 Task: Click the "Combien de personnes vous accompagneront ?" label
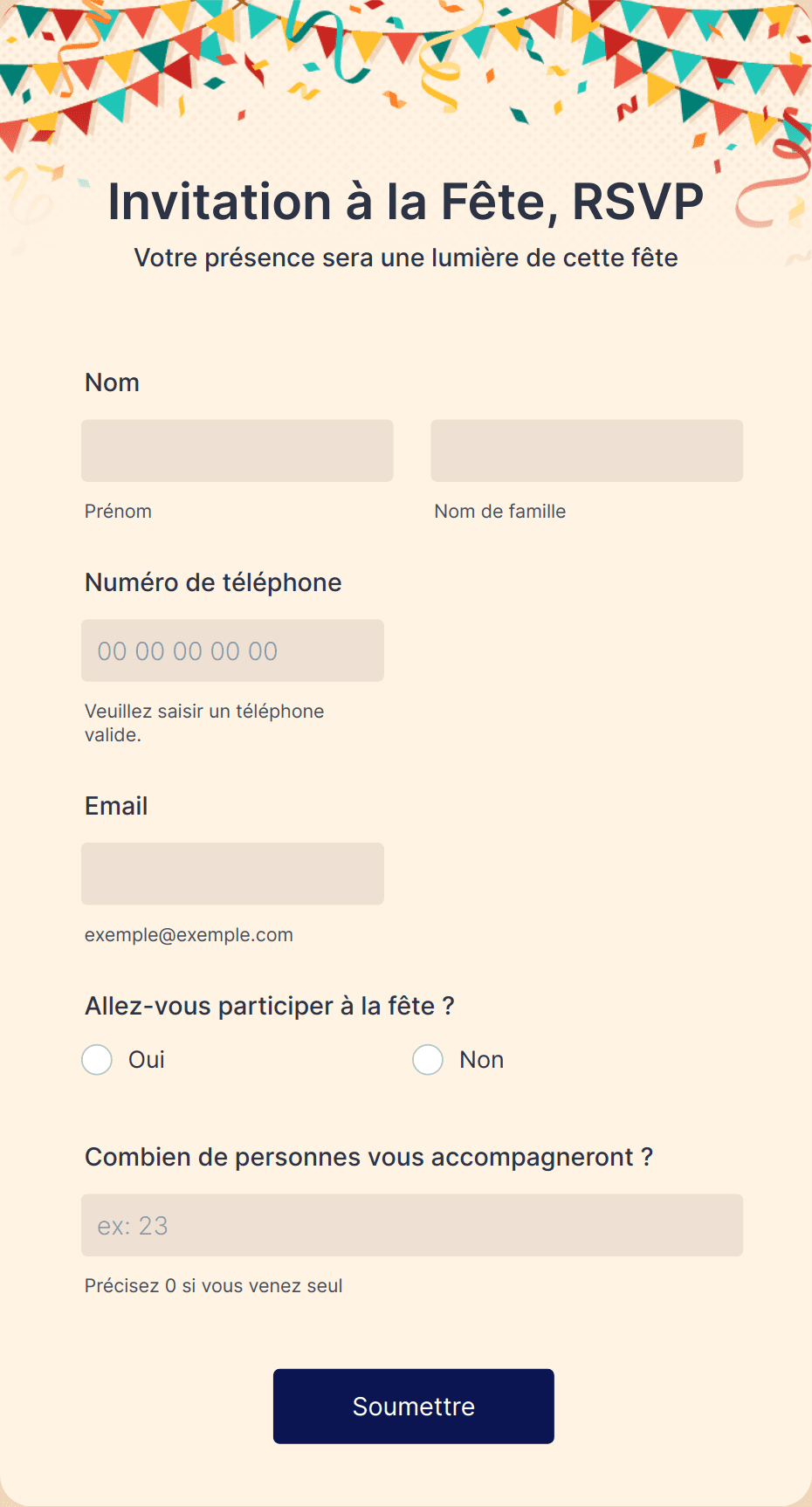(x=368, y=1157)
